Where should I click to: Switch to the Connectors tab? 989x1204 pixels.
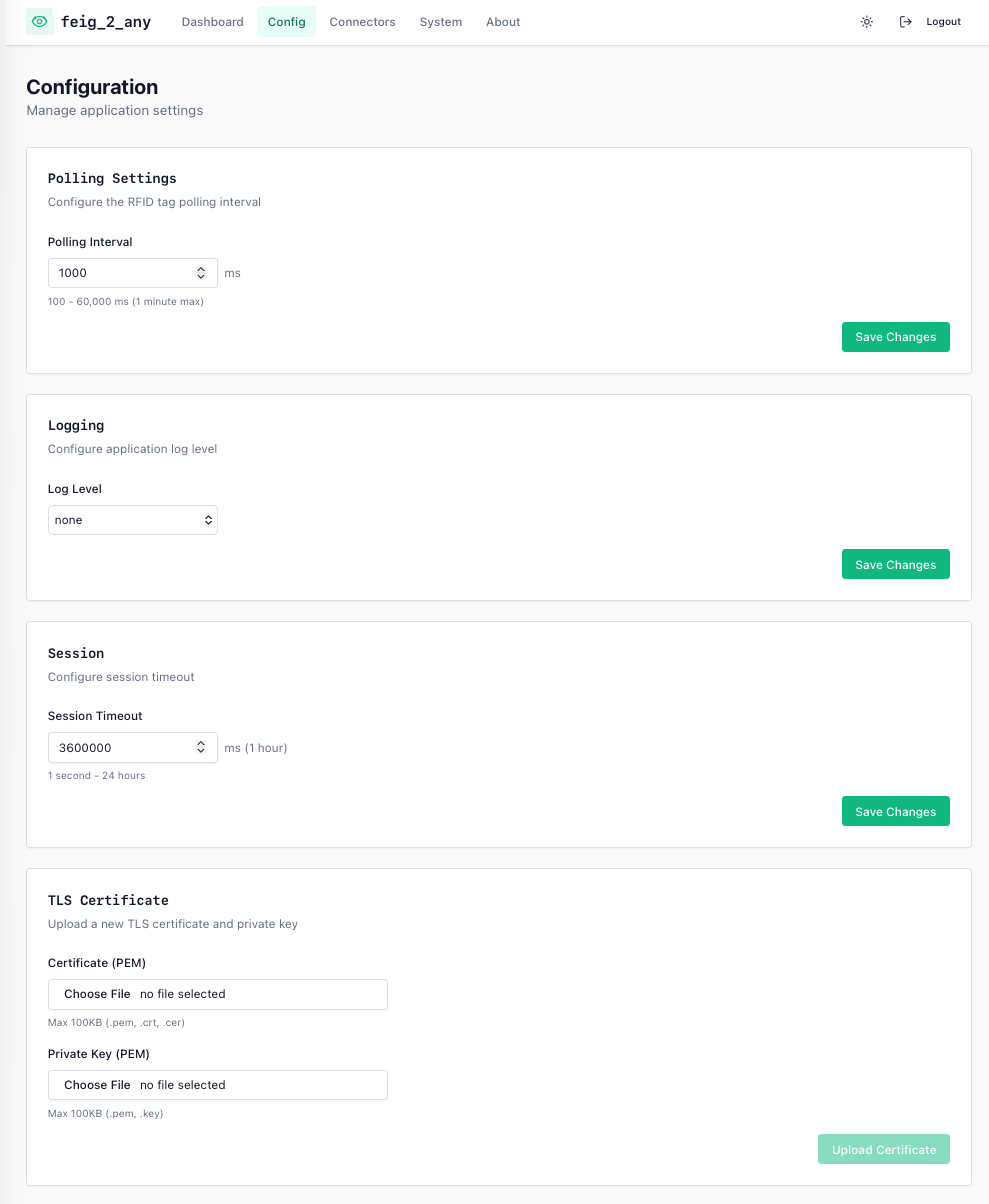click(x=362, y=22)
